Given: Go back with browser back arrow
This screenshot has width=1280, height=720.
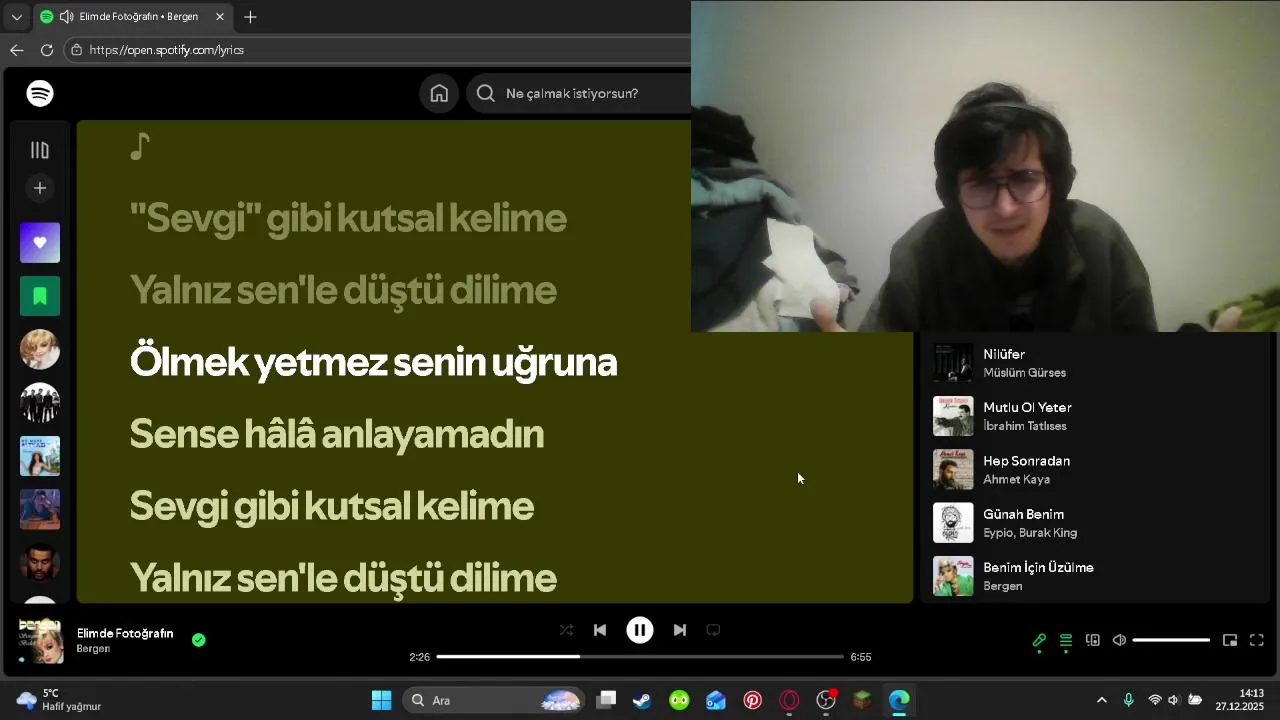Looking at the screenshot, I should (17, 50).
